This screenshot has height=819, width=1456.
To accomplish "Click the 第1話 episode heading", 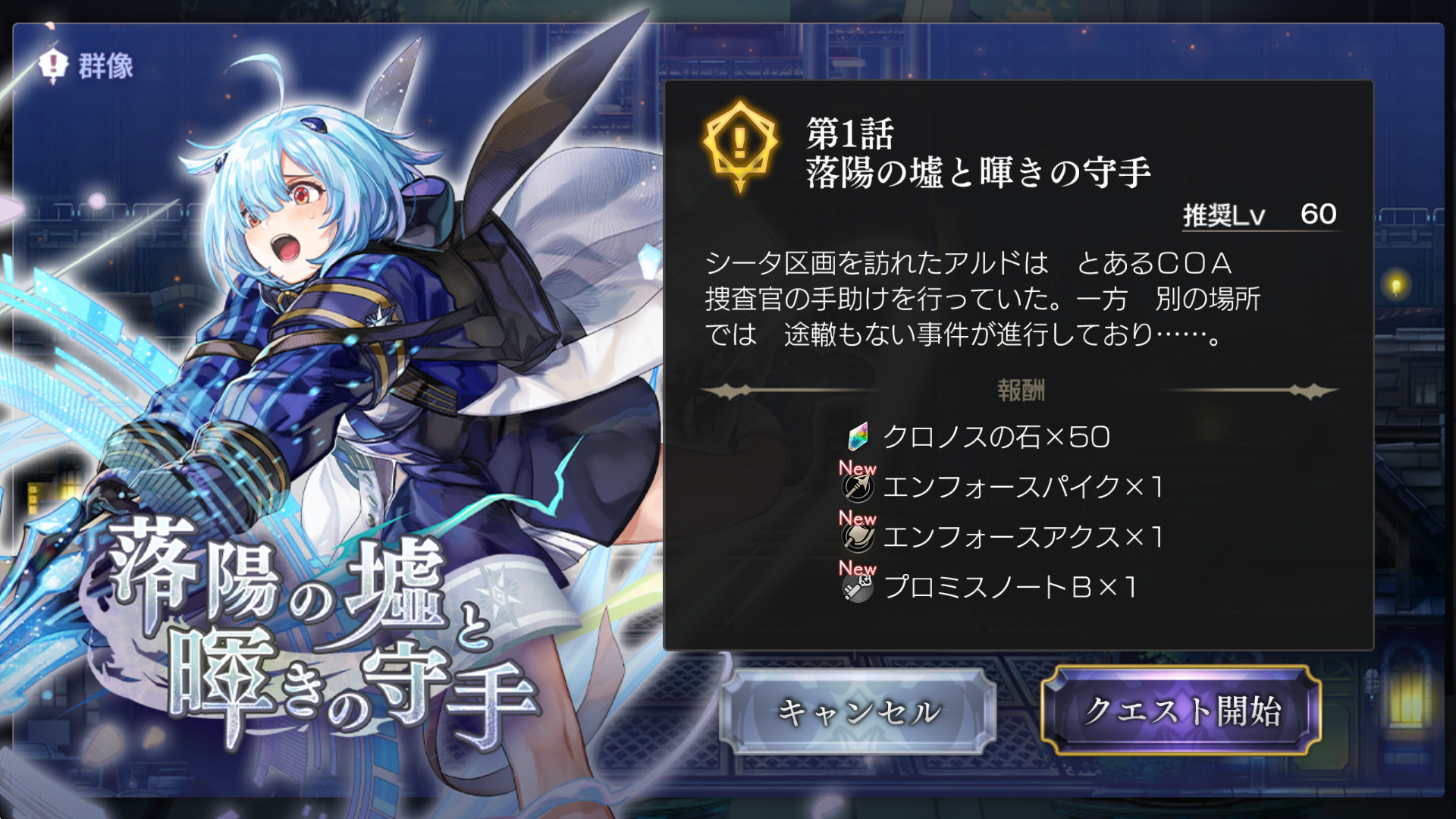I will [x=850, y=133].
